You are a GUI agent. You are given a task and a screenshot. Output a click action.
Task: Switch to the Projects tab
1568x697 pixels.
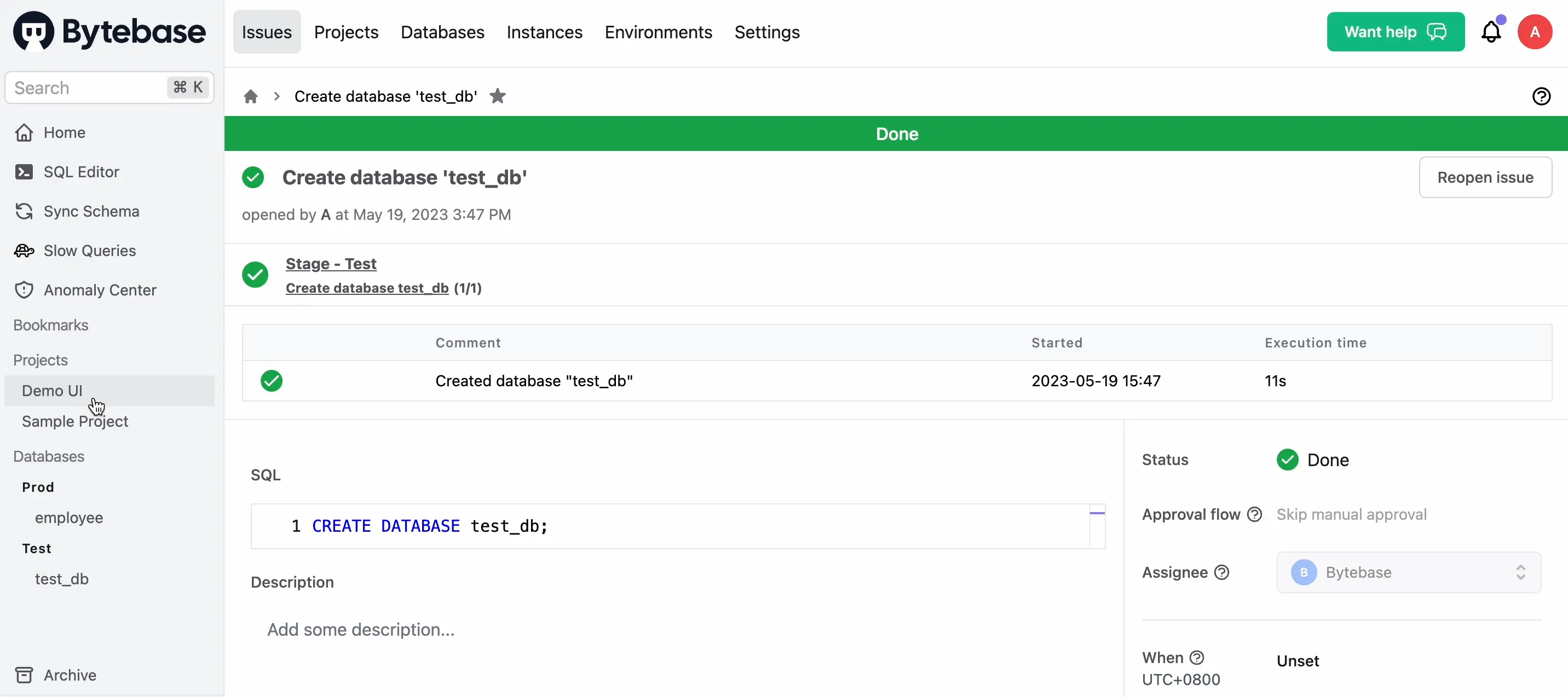click(x=346, y=32)
